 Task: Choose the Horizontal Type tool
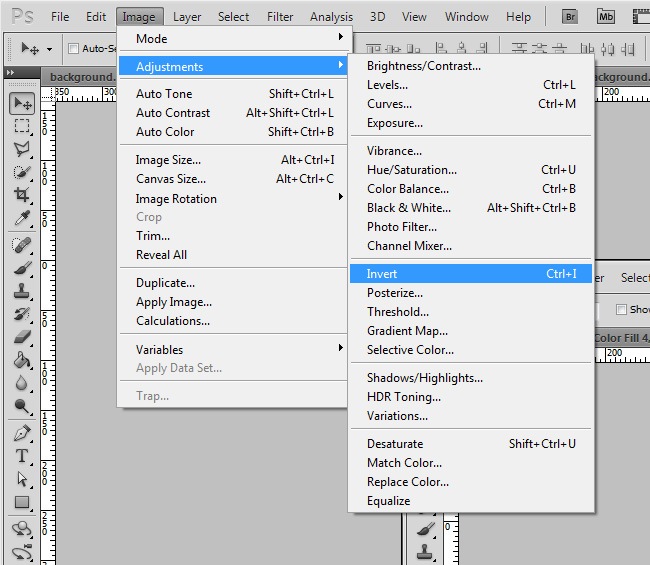tap(22, 456)
